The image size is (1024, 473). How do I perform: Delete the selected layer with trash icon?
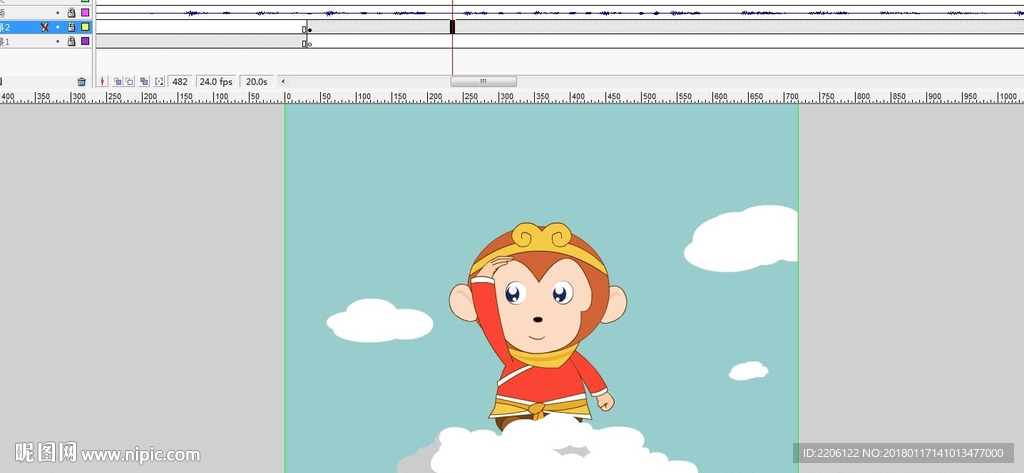(82, 82)
